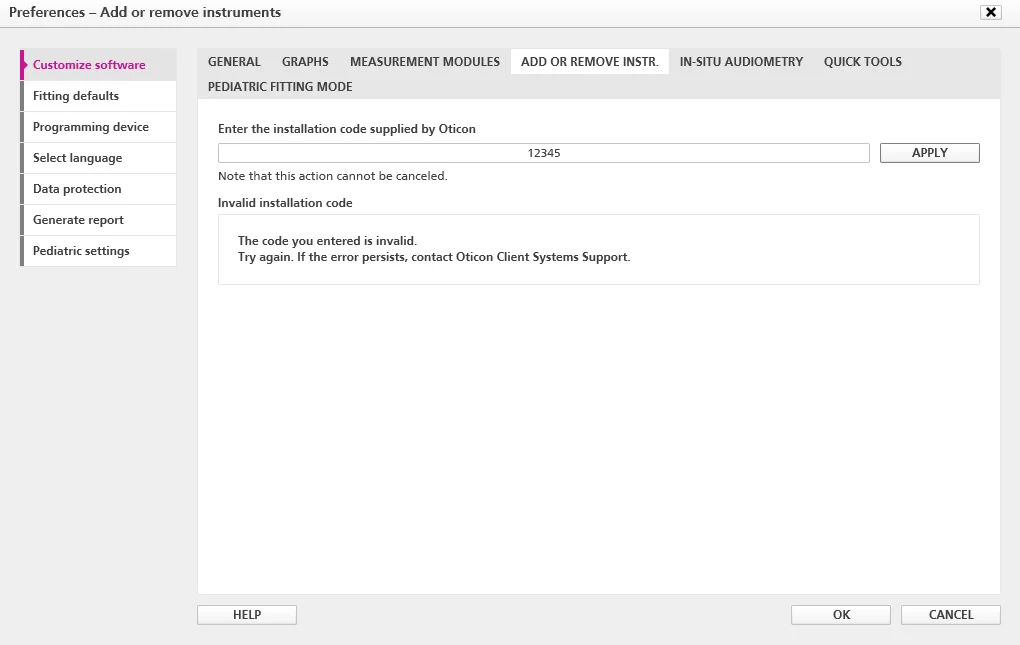The height and width of the screenshot is (645, 1020).
Task: Click the installation code input field
Action: [x=544, y=153]
